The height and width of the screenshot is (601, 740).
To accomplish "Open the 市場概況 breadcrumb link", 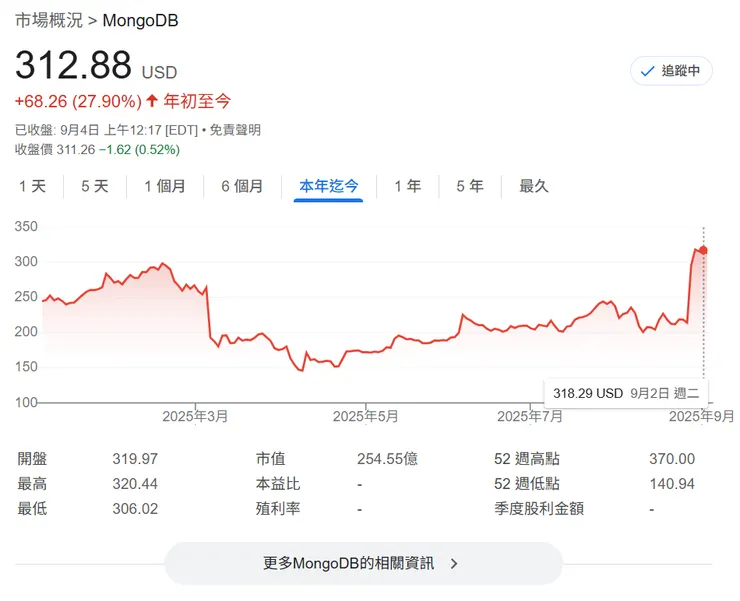I will [48, 20].
